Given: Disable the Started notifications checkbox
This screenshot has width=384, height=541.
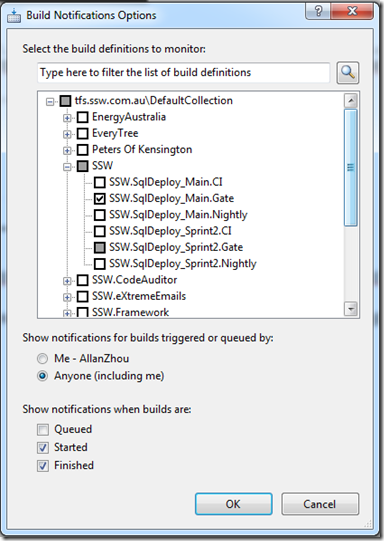Looking at the screenshot, I should point(43,448).
